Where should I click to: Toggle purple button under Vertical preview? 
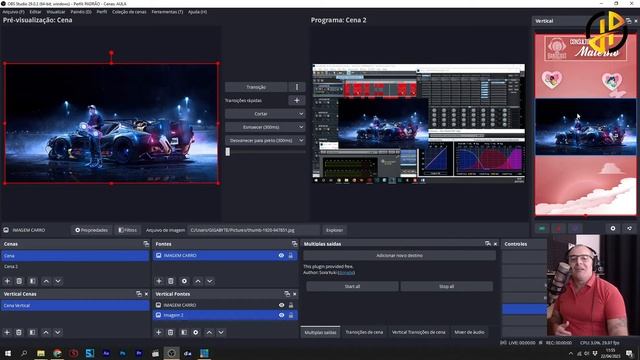pos(575,229)
